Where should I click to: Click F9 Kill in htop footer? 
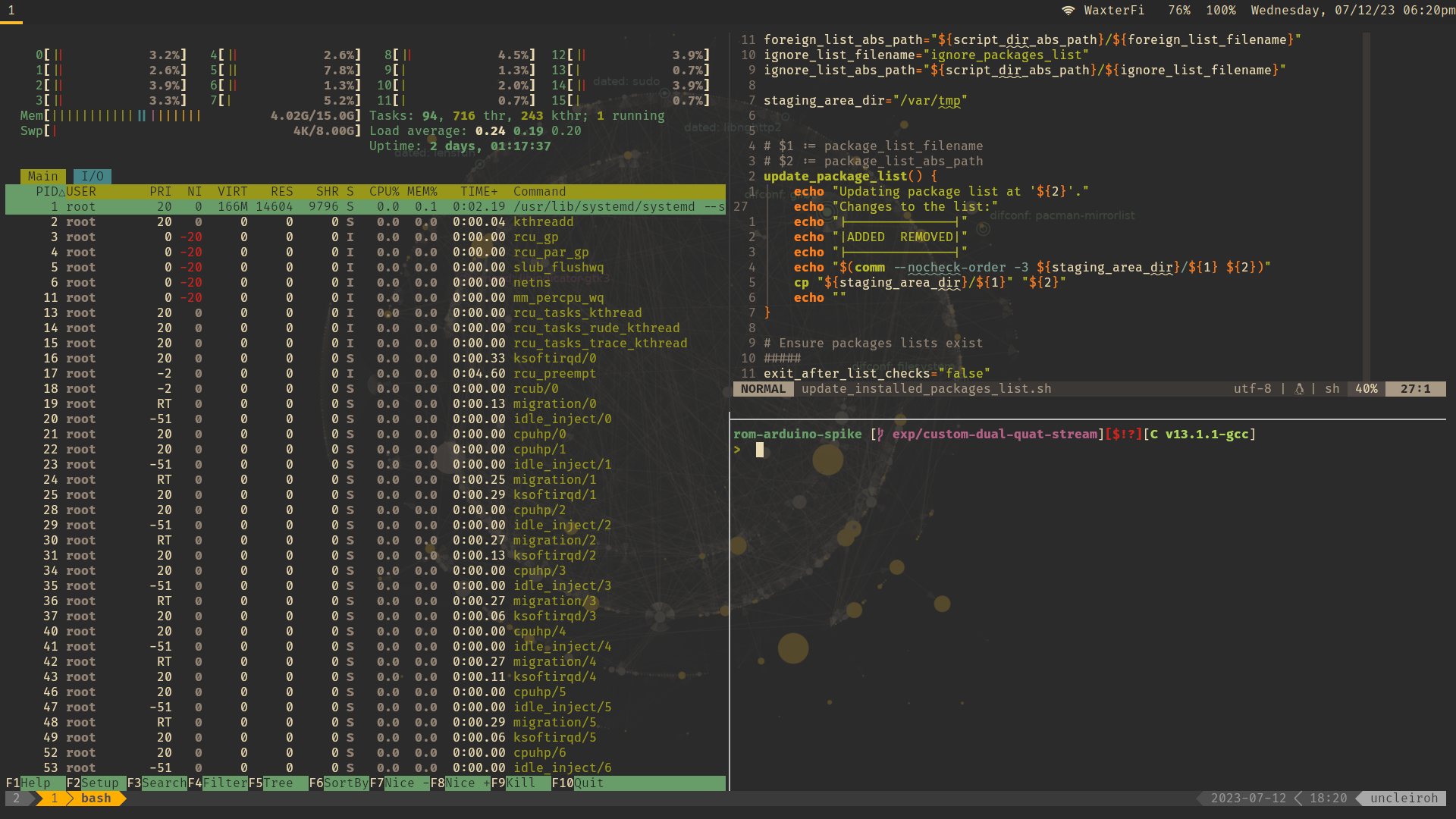pyautogui.click(x=520, y=783)
